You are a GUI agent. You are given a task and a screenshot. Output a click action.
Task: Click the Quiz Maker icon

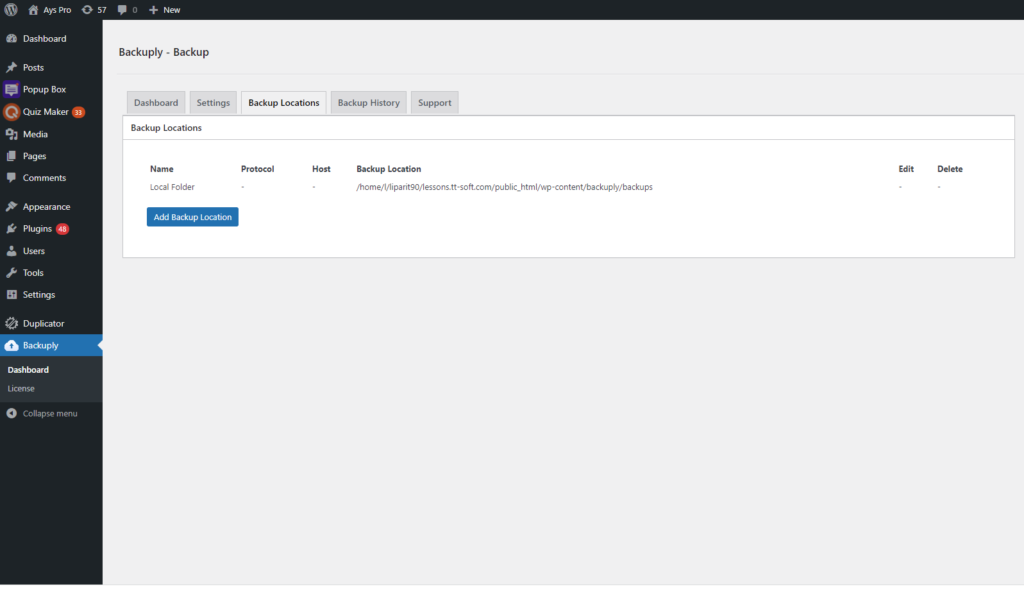point(11,112)
